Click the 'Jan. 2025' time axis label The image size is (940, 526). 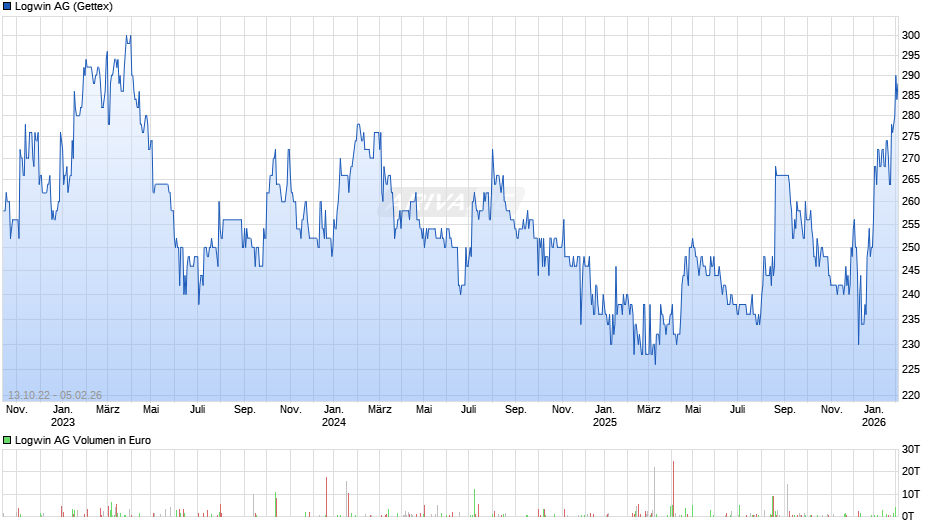[x=604, y=416]
